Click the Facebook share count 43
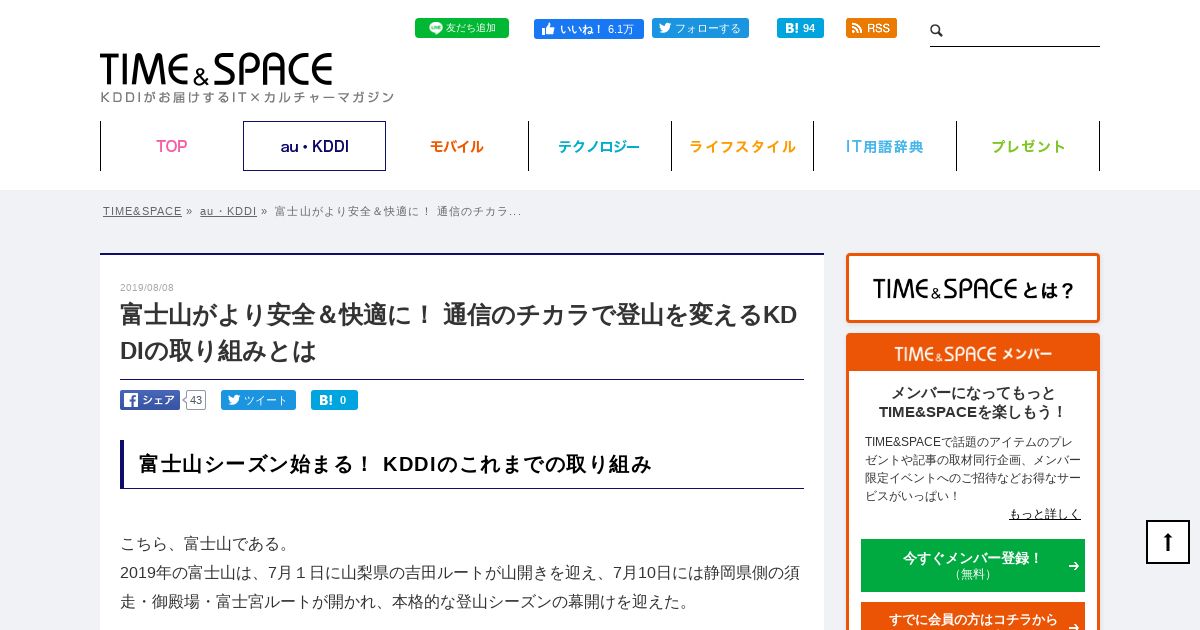 (x=196, y=400)
